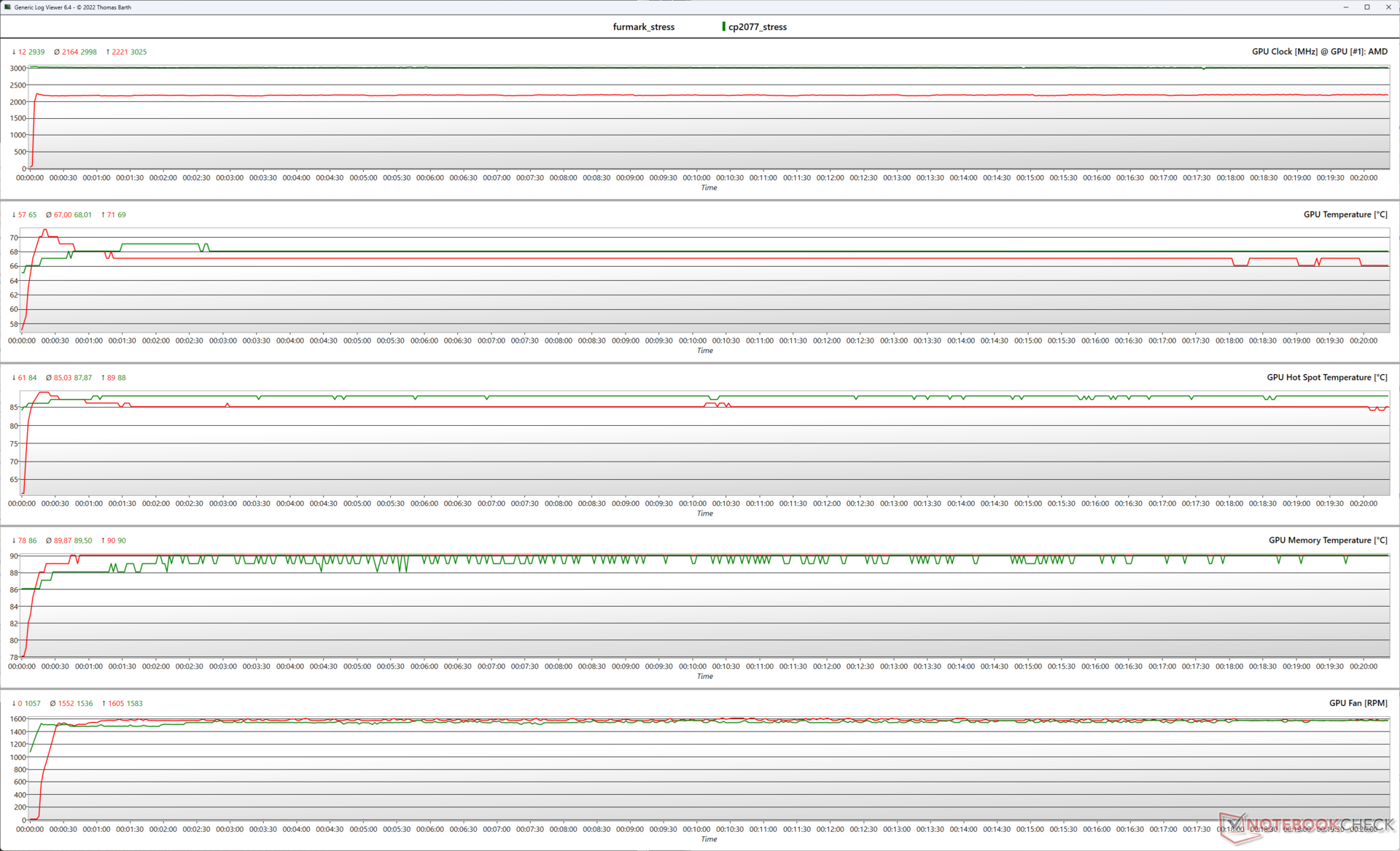Click the average stat 'Ø 1552 1536'

coord(71,704)
